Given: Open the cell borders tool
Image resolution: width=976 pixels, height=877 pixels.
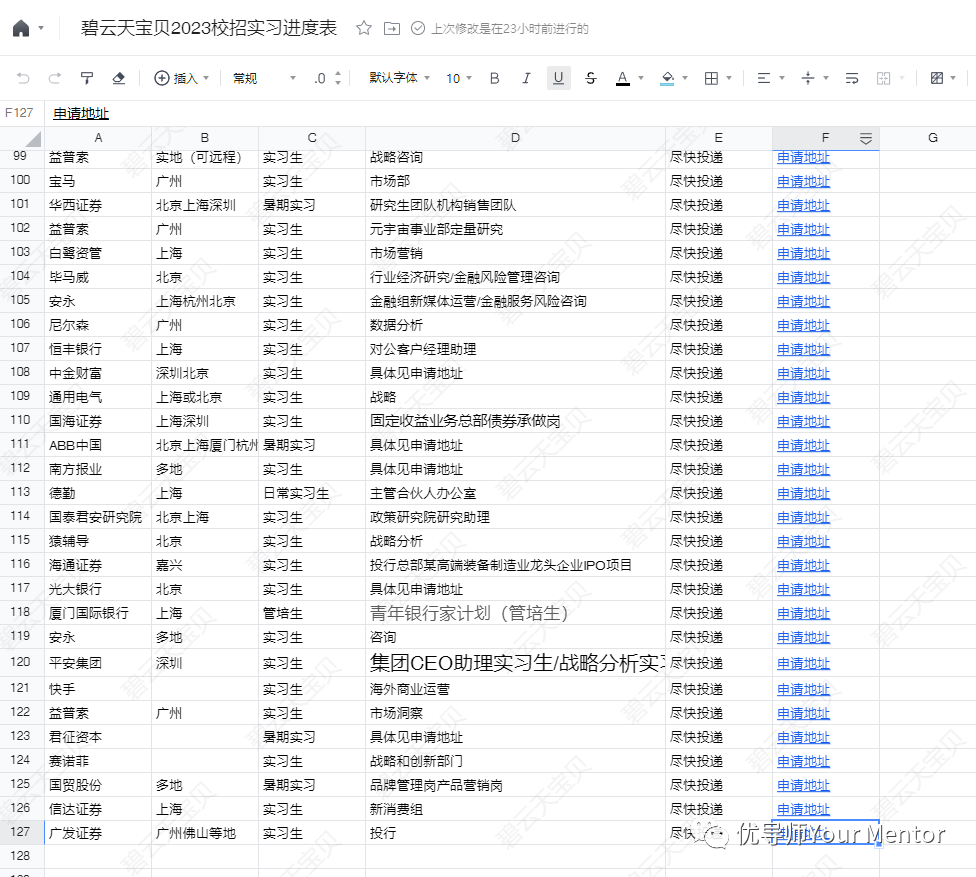Looking at the screenshot, I should 711,78.
